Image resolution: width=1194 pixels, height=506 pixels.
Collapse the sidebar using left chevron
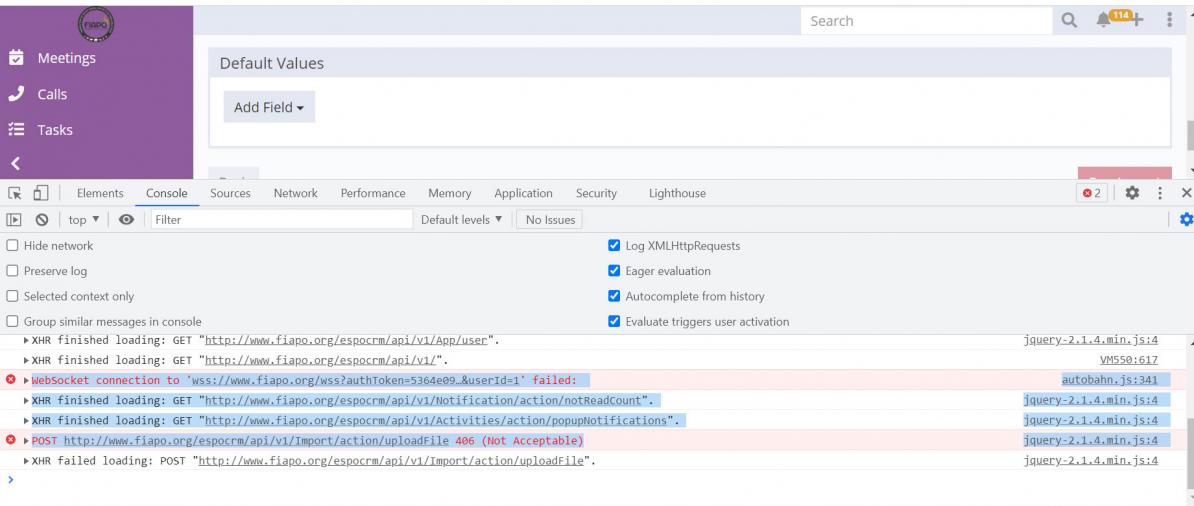[15, 163]
